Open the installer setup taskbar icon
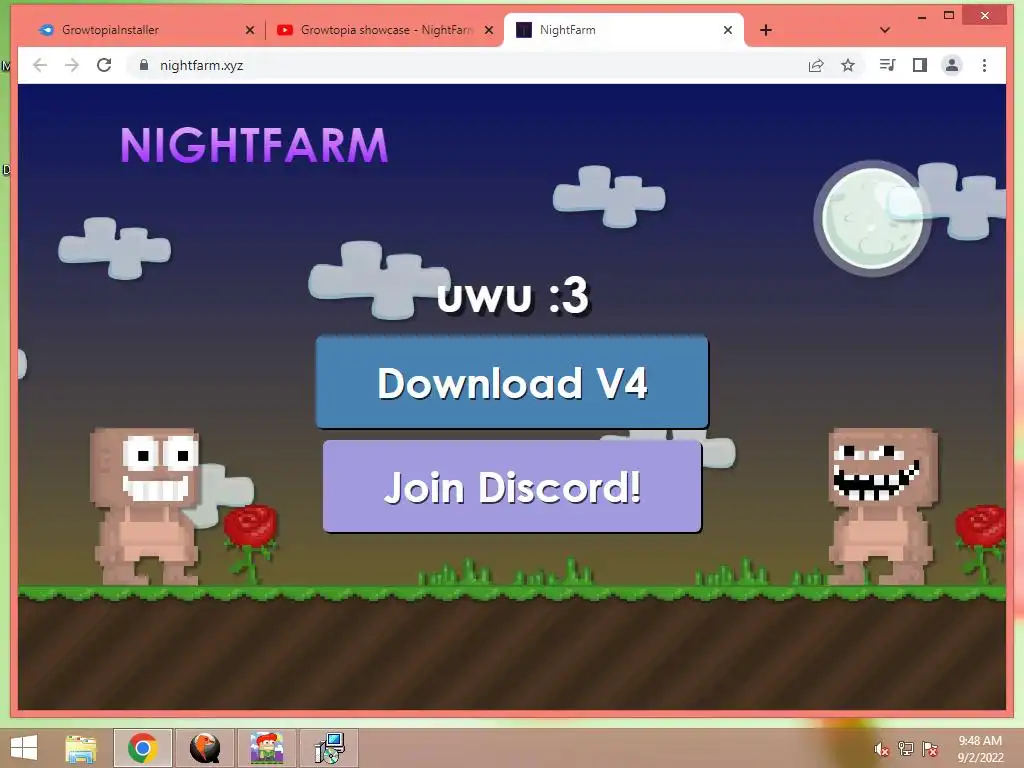 click(x=328, y=748)
